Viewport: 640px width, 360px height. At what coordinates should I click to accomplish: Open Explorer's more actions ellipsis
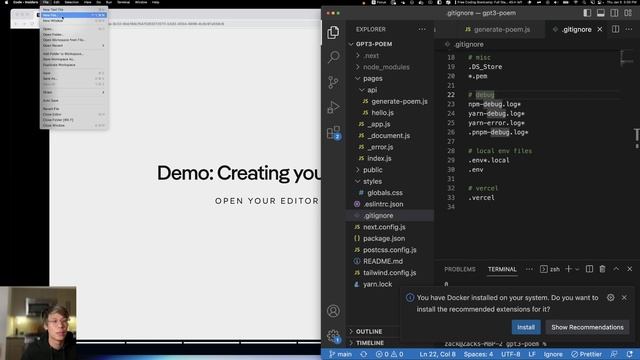pos(422,29)
